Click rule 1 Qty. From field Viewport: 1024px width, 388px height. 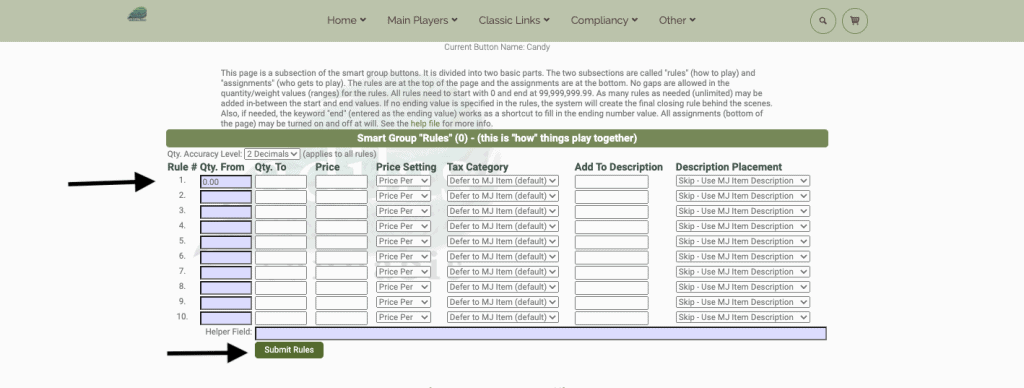[226, 182]
